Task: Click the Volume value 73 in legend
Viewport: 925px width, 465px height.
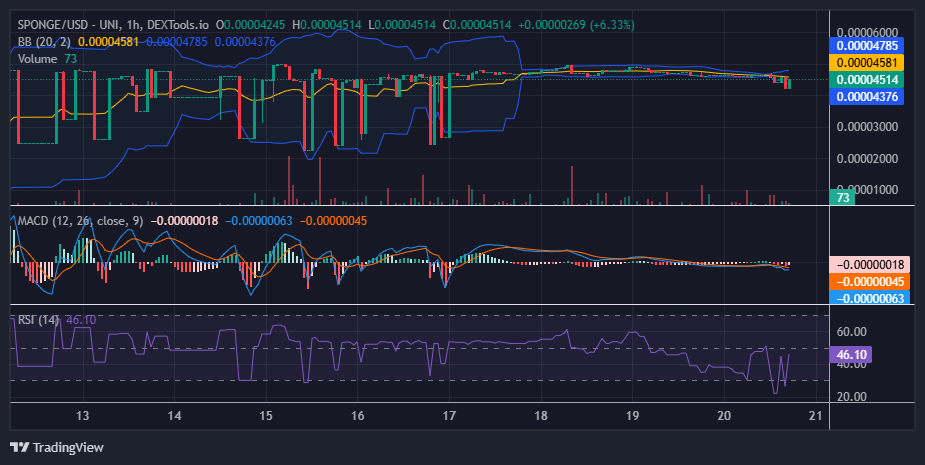Action: pos(71,59)
